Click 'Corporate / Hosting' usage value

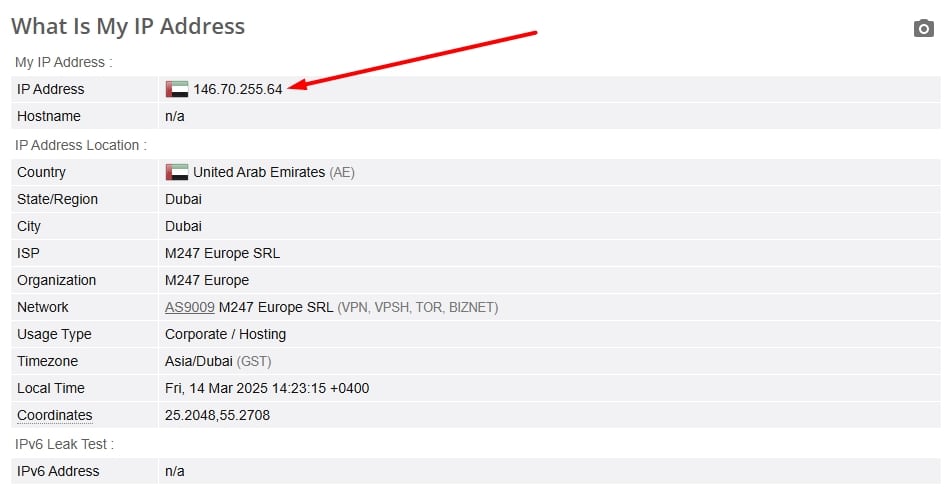click(225, 335)
